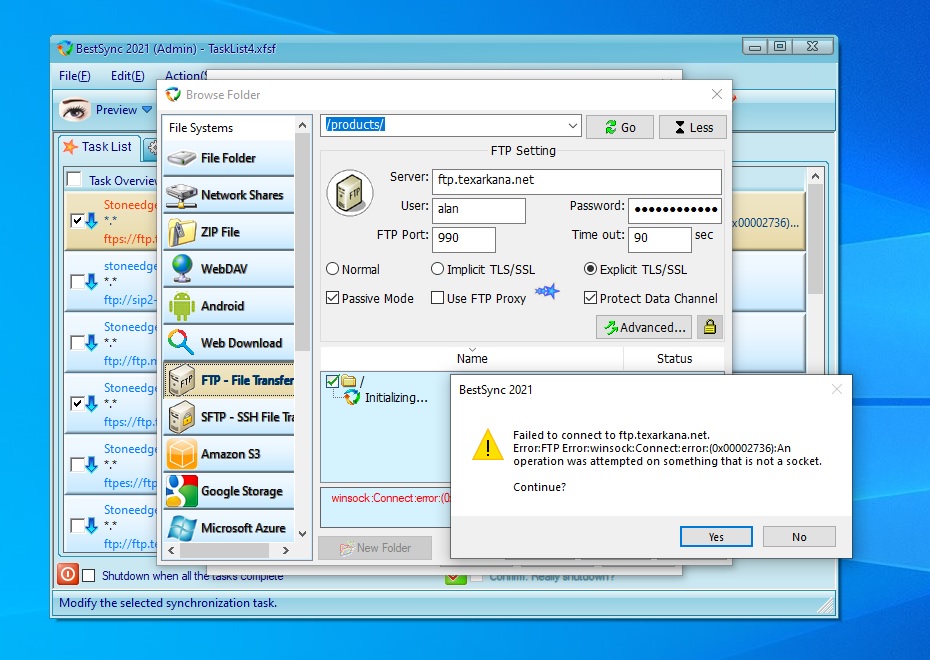The width and height of the screenshot is (930, 660).
Task: Switch to the Task List tab
Action: click(98, 146)
